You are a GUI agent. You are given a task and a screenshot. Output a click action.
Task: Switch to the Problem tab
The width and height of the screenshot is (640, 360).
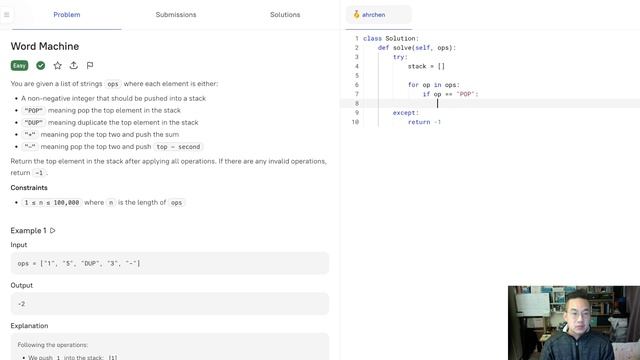(67, 15)
